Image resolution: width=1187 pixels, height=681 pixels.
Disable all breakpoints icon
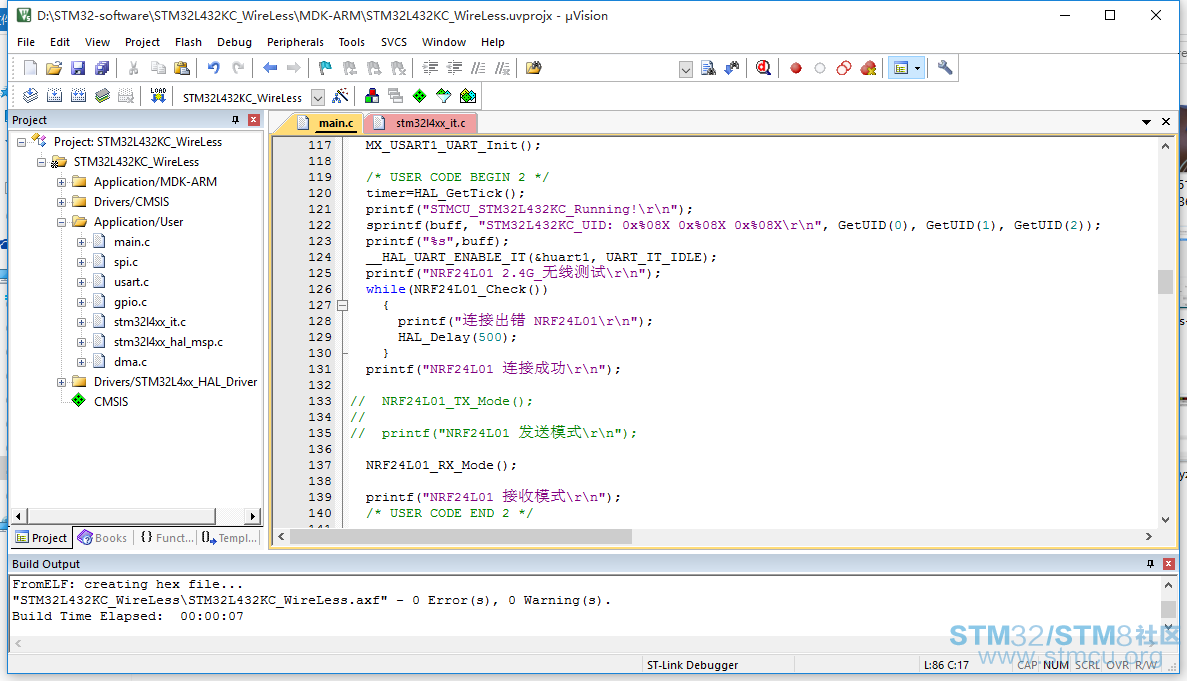[844, 68]
